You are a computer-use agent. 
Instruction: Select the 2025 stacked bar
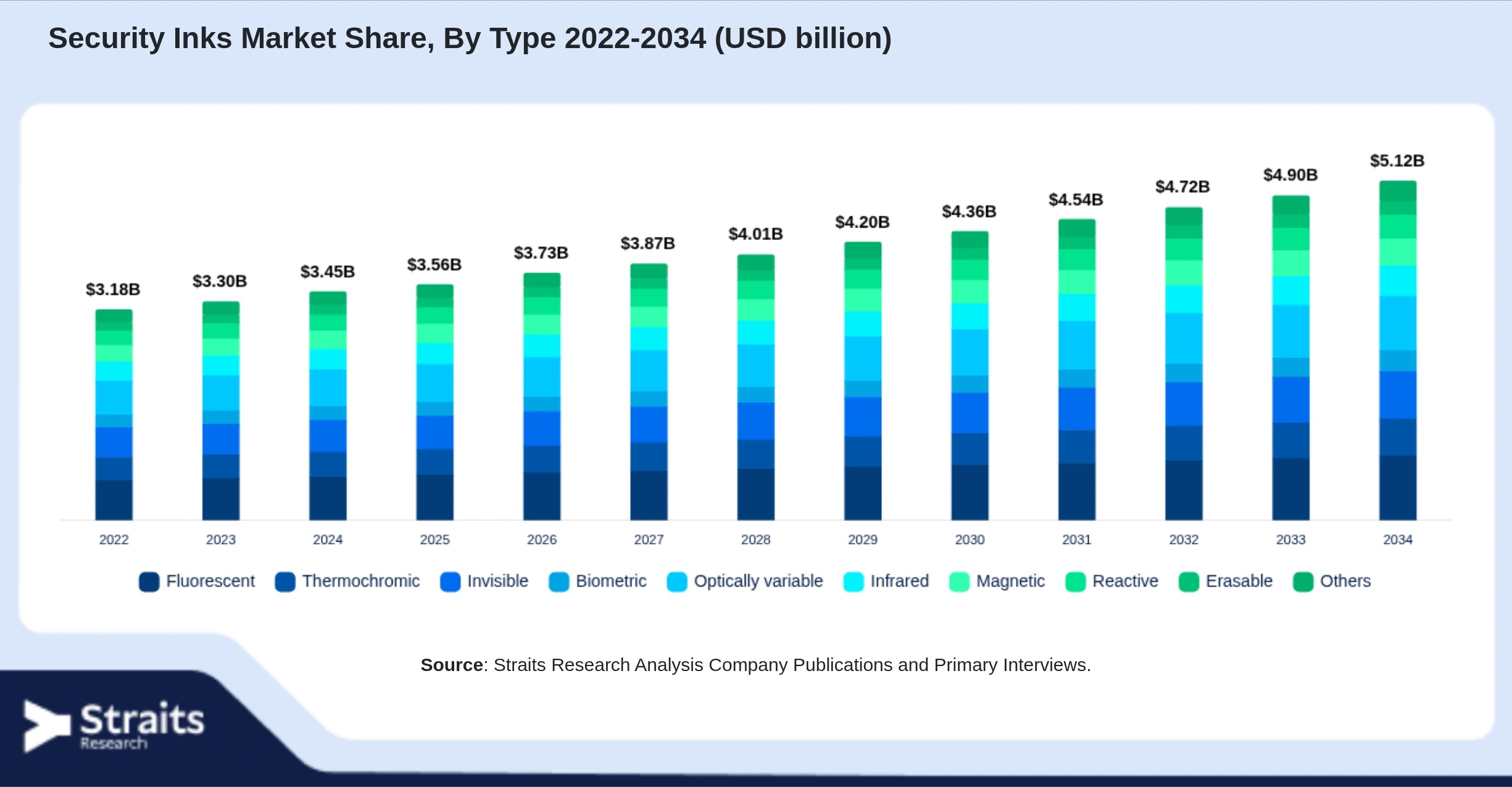click(435, 402)
